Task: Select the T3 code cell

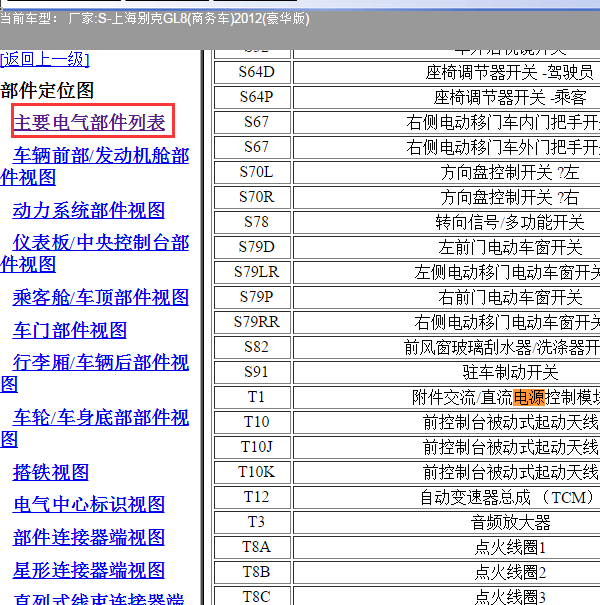Action: coord(253,522)
